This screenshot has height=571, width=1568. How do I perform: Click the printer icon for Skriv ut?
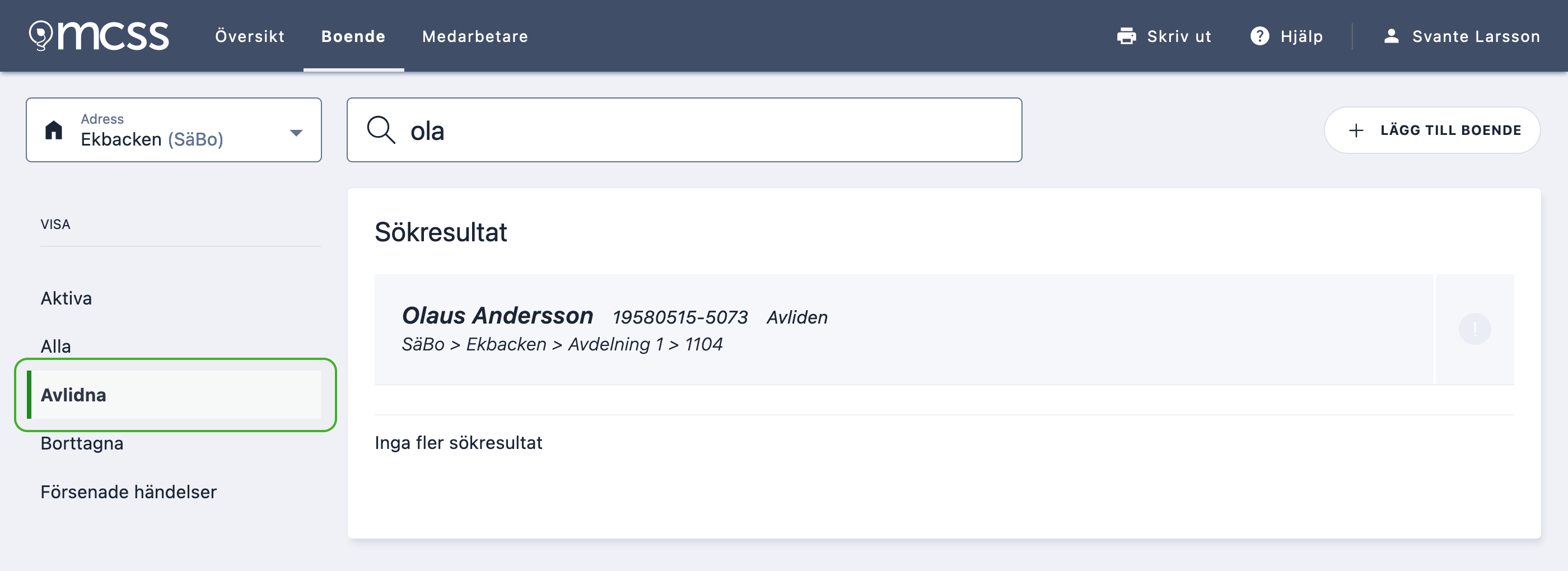[x=1126, y=36]
